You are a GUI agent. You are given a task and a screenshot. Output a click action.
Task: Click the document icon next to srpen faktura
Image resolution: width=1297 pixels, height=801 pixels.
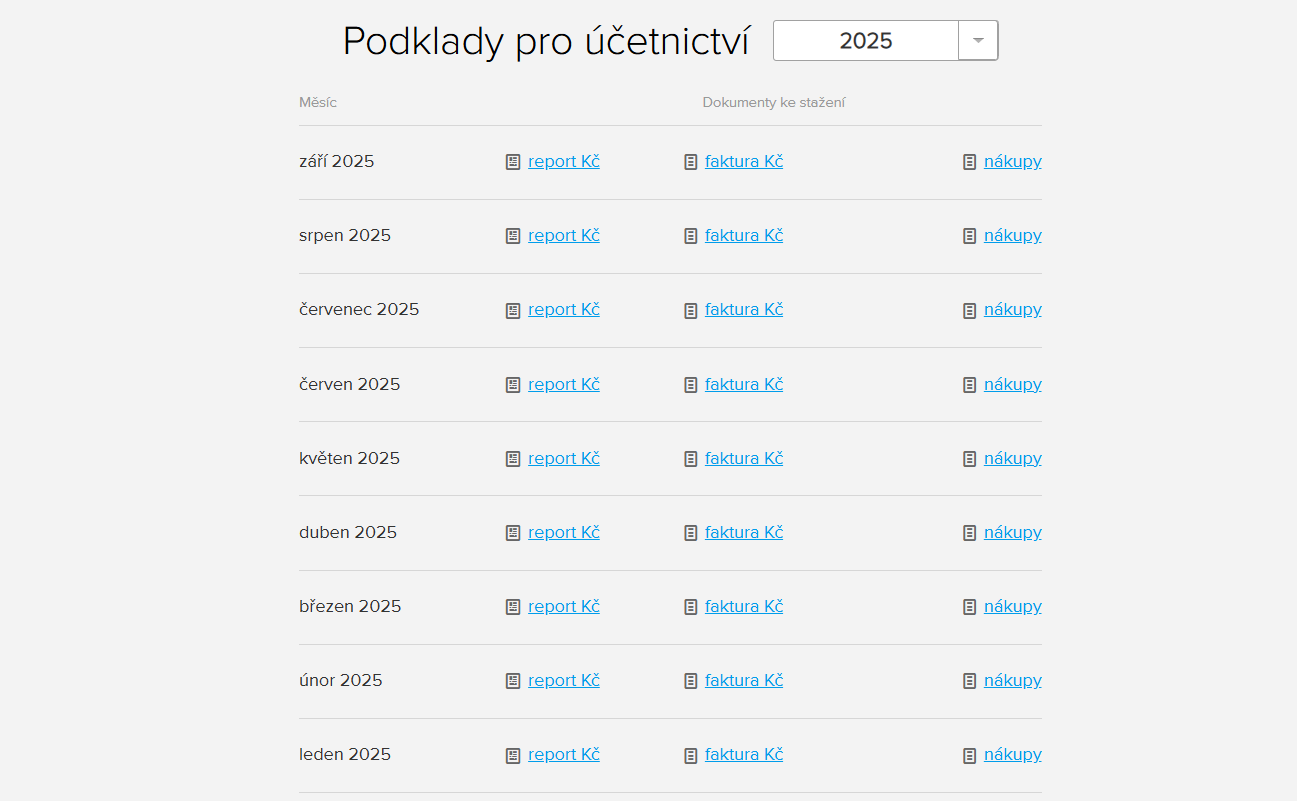pyautogui.click(x=691, y=235)
